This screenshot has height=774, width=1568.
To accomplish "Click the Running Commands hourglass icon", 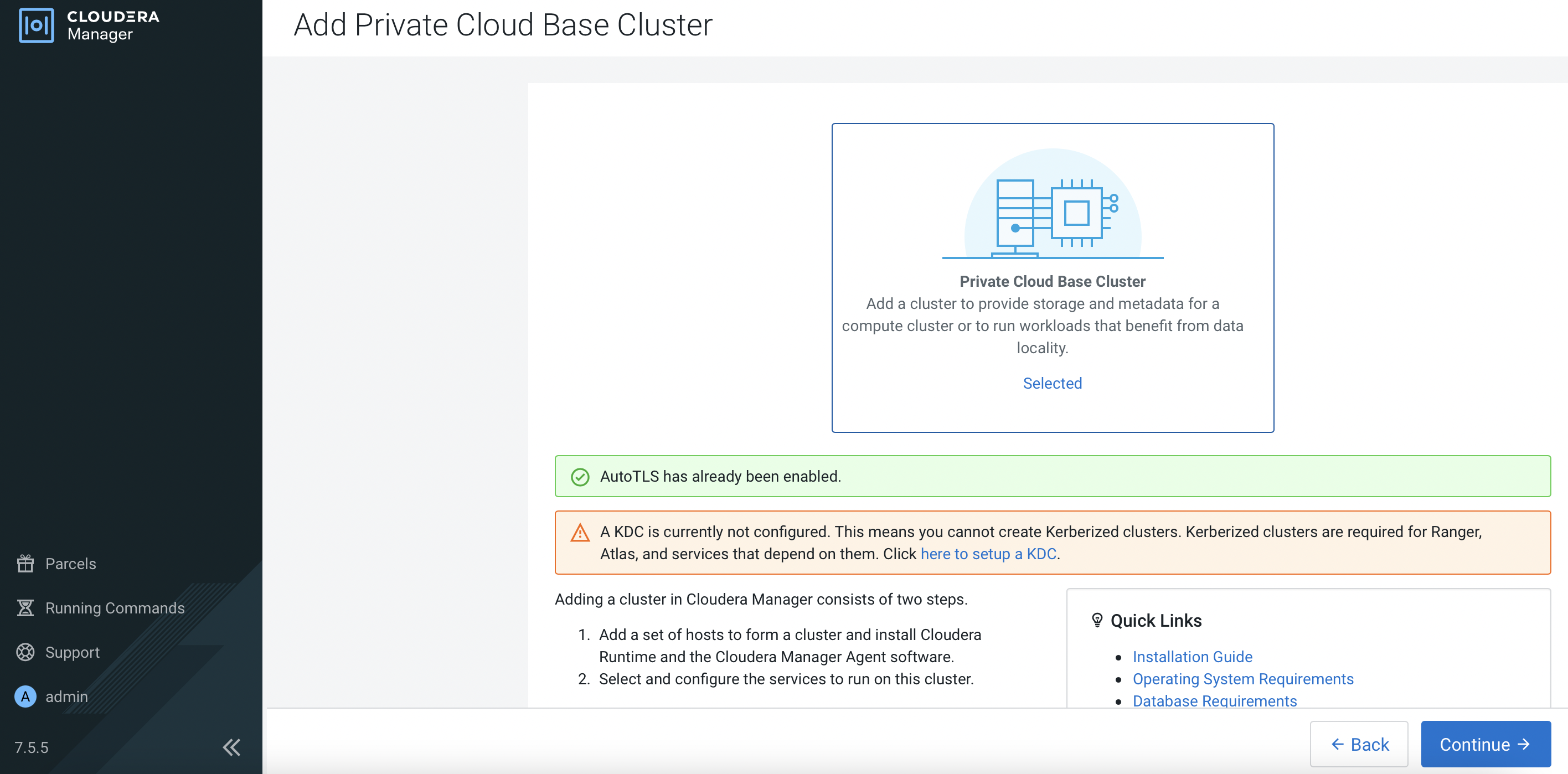I will [x=25, y=608].
